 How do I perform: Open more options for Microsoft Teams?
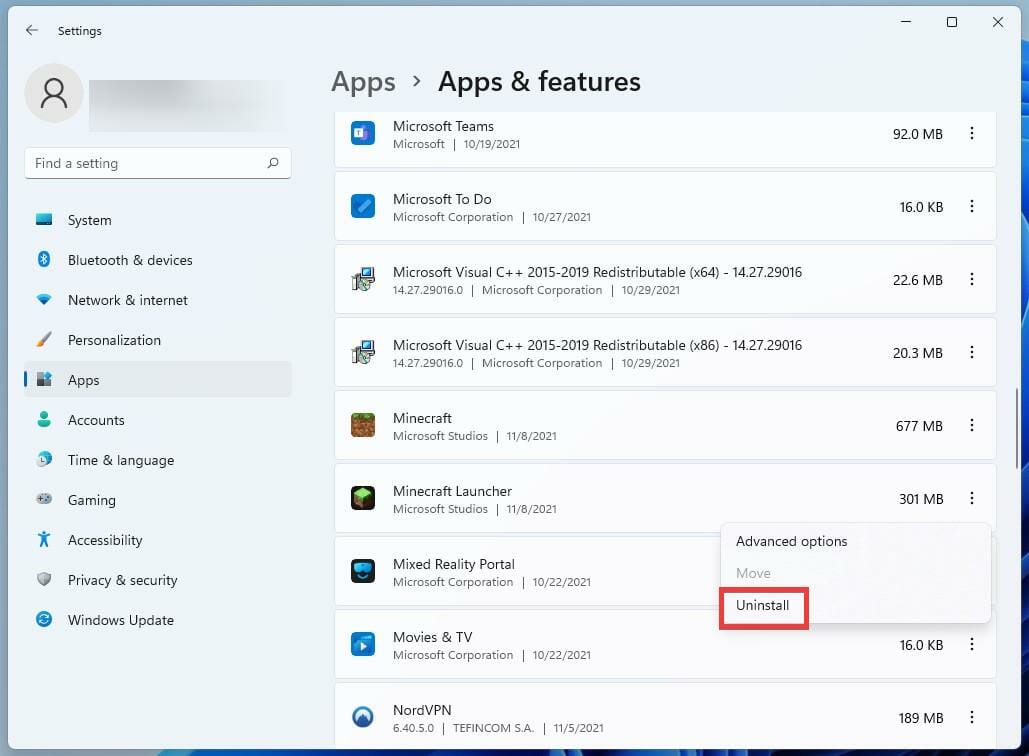971,133
